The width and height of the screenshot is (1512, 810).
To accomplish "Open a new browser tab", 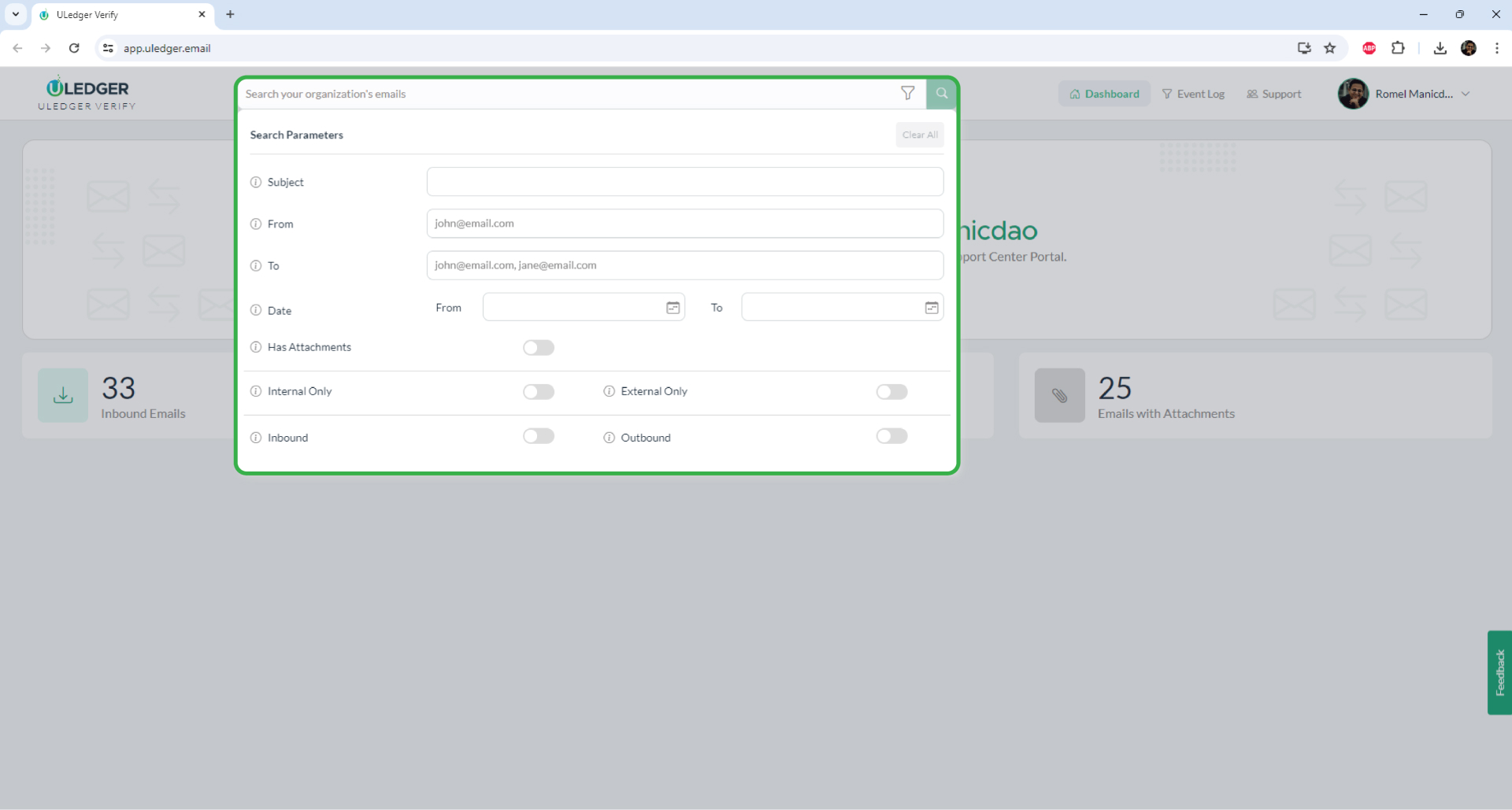I will point(230,14).
